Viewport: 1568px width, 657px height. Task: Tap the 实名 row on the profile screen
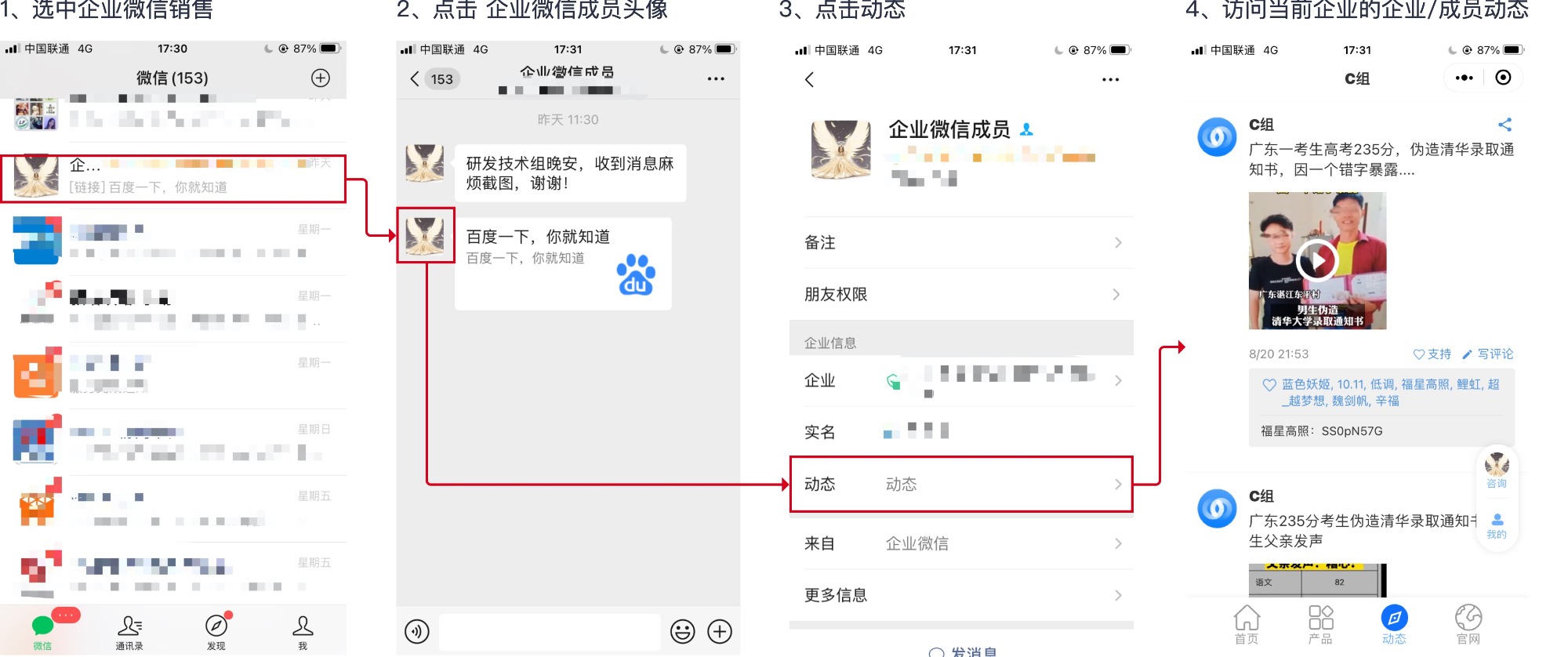pos(961,432)
